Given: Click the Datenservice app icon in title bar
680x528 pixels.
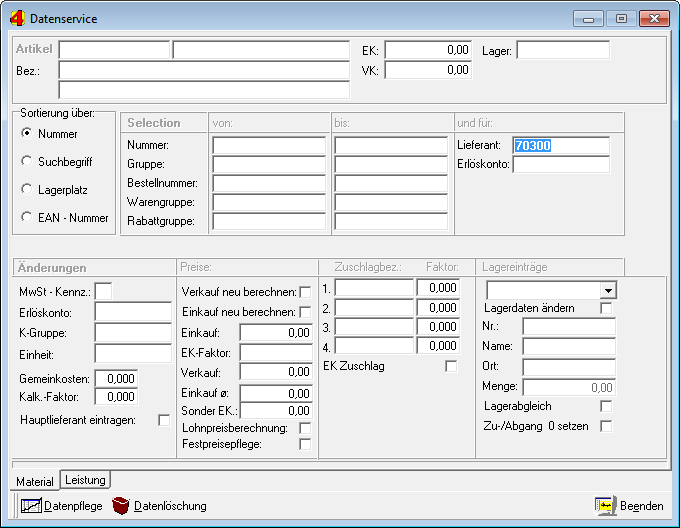Looking at the screenshot, I should coord(17,18).
